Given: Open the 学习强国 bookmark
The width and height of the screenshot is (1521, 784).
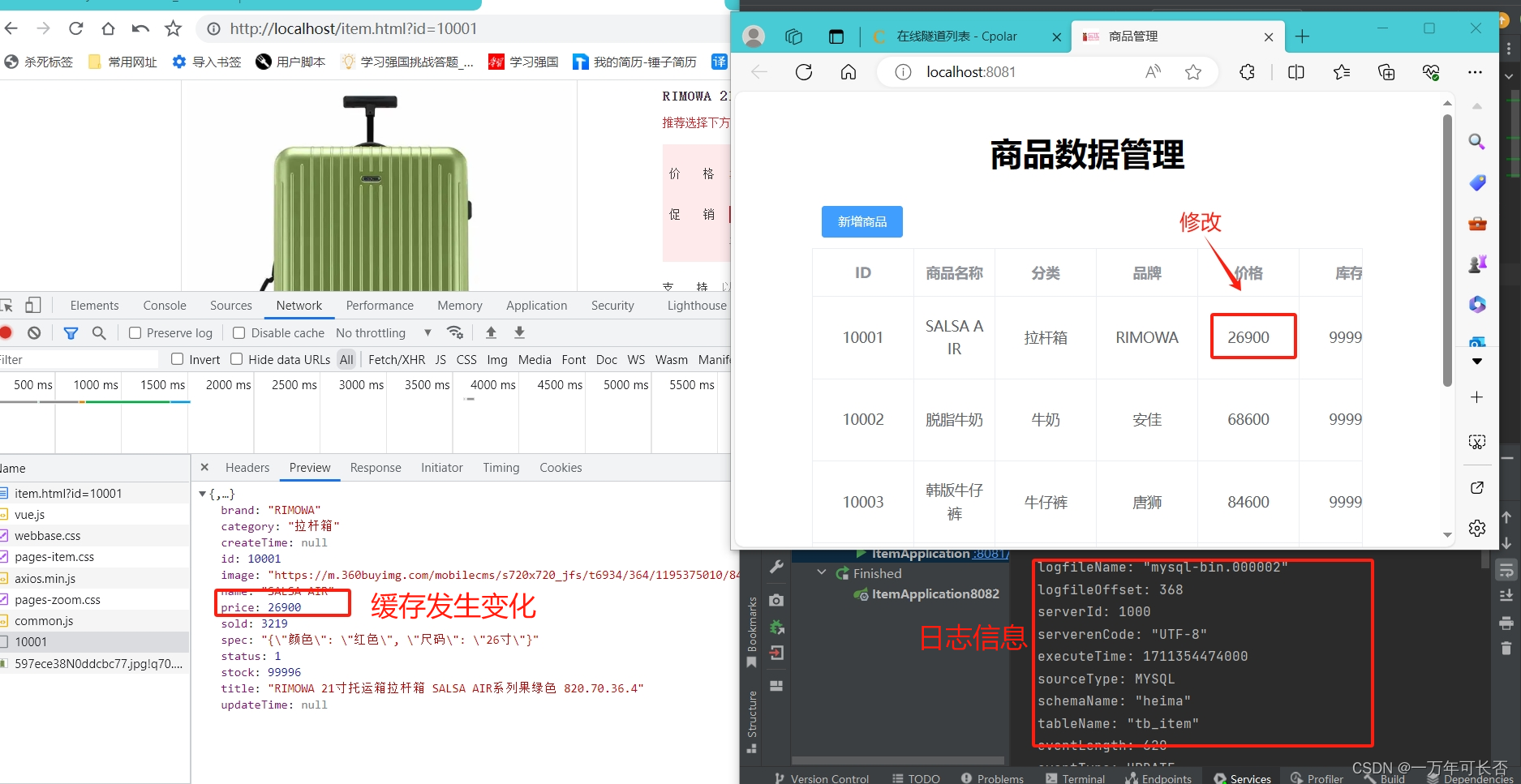Looking at the screenshot, I should coord(523,62).
